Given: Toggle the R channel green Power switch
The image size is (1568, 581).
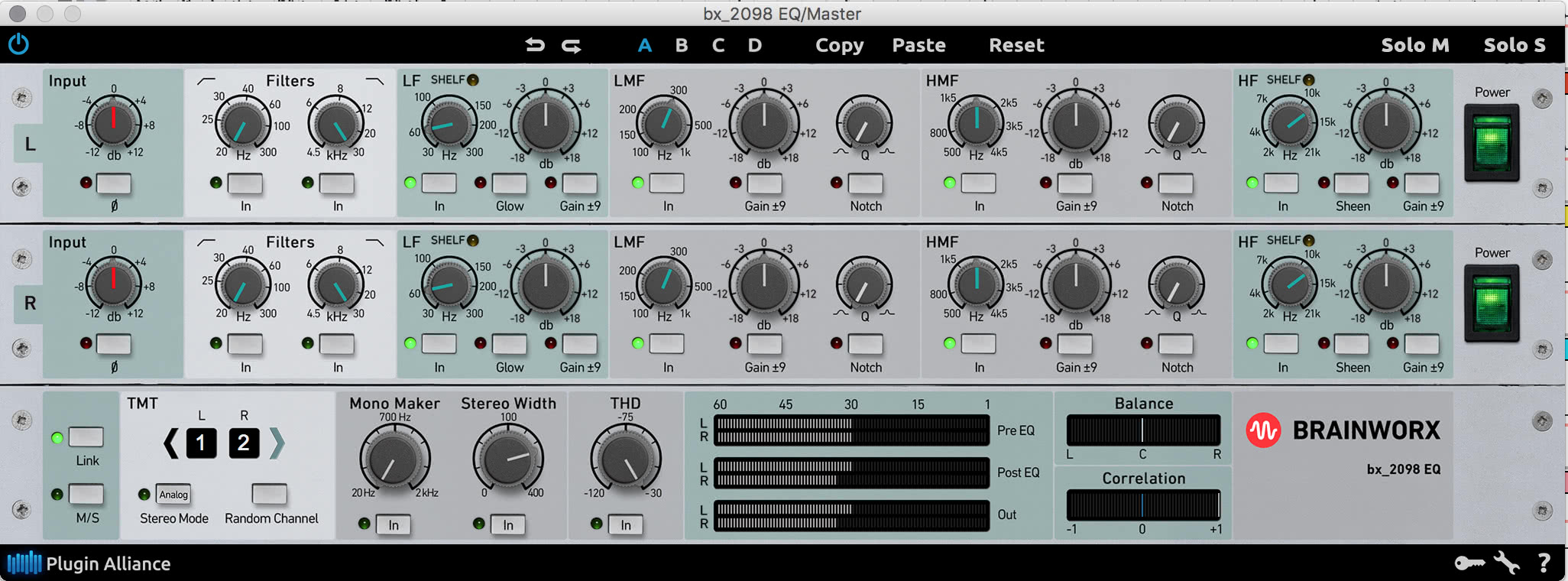Looking at the screenshot, I should coord(1492,303).
